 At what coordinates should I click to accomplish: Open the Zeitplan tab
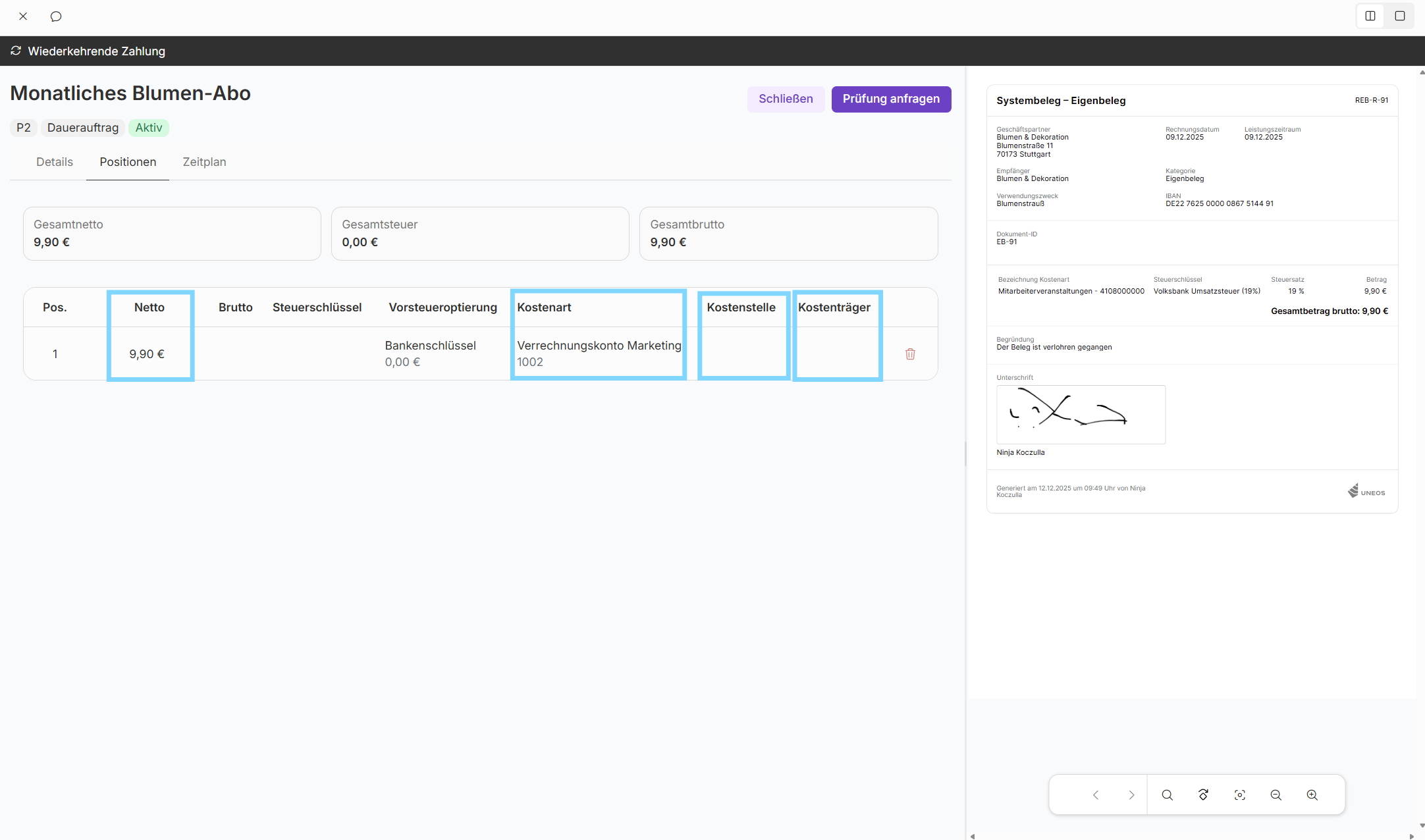tap(204, 162)
